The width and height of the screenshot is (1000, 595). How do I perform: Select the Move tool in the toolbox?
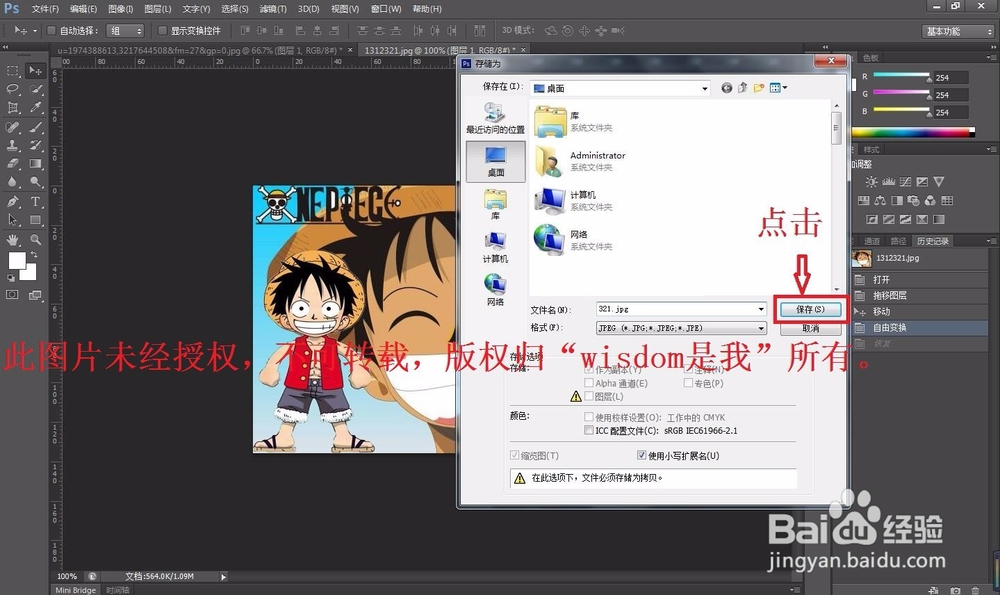coord(35,71)
